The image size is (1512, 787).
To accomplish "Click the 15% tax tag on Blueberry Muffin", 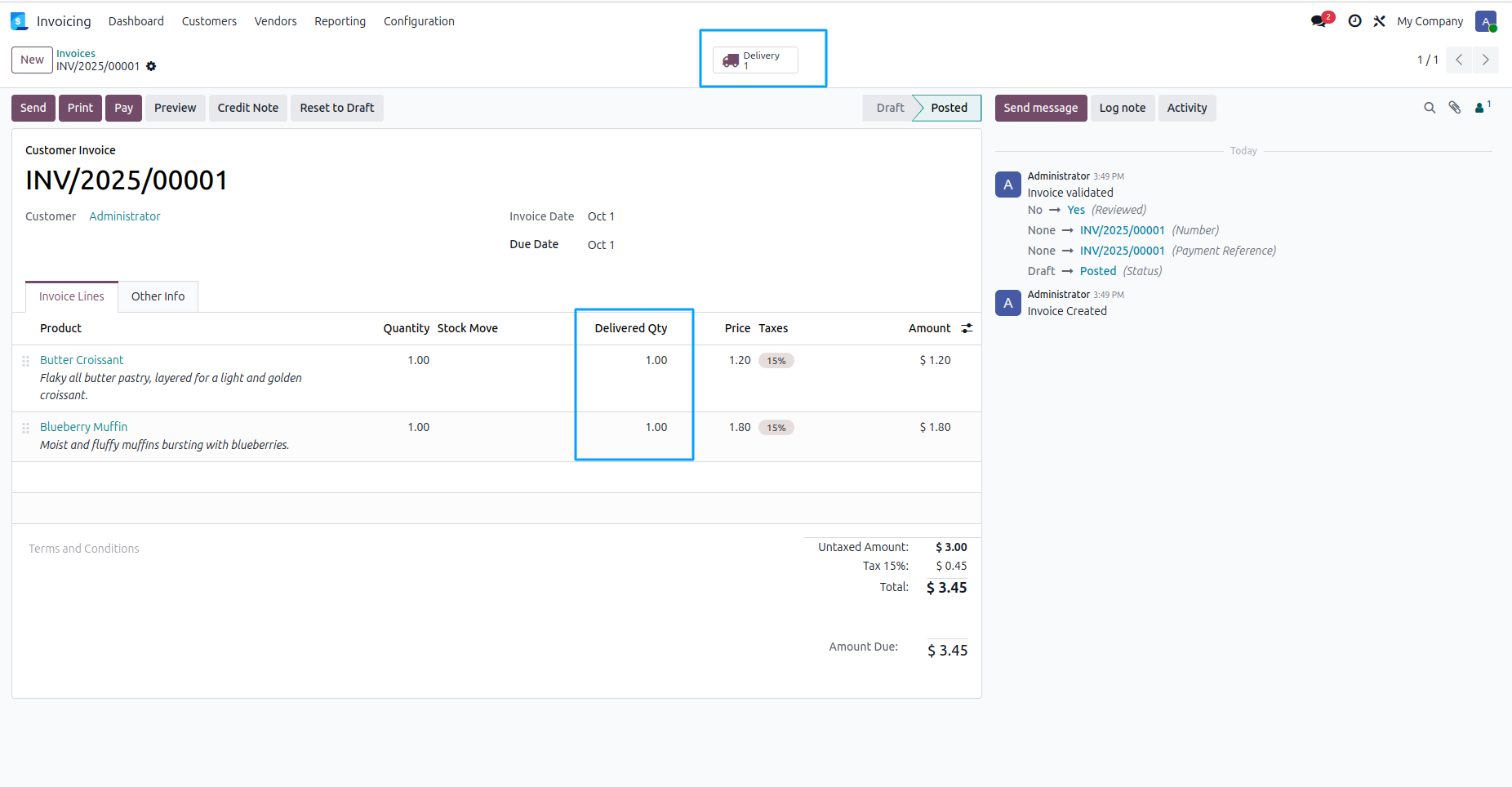I will 776,428.
